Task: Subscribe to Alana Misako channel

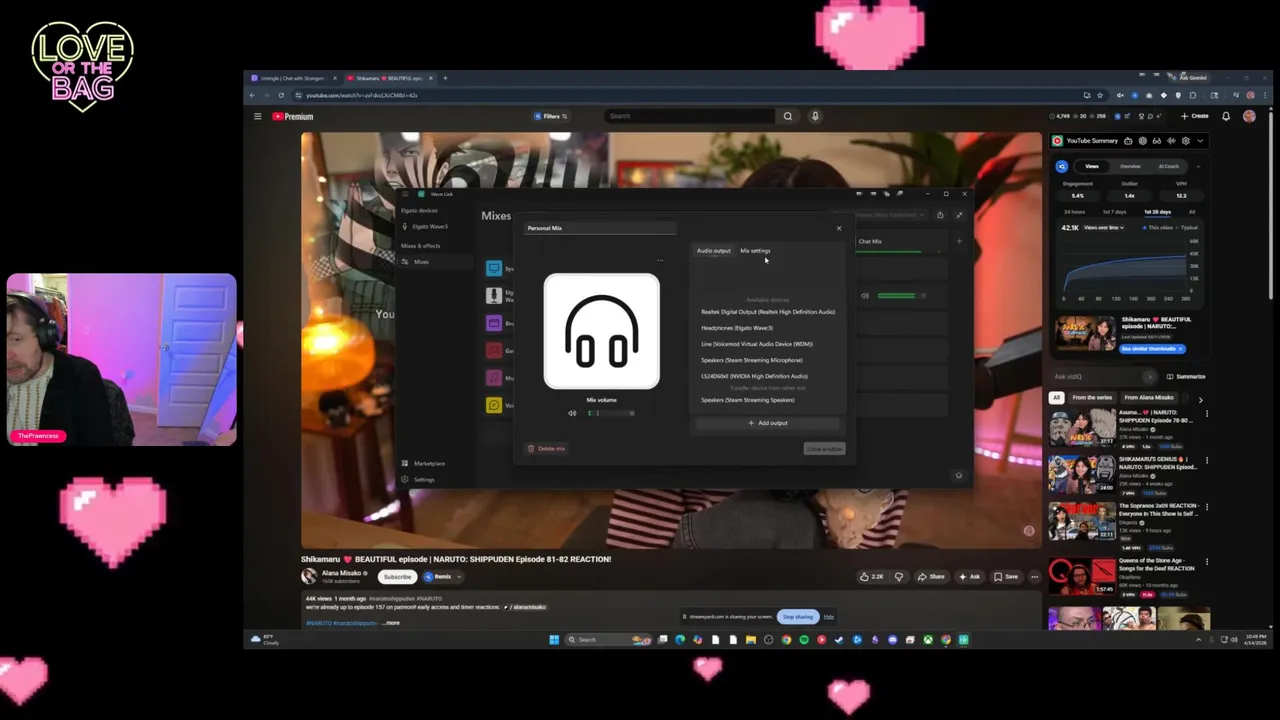Action: 397,577
